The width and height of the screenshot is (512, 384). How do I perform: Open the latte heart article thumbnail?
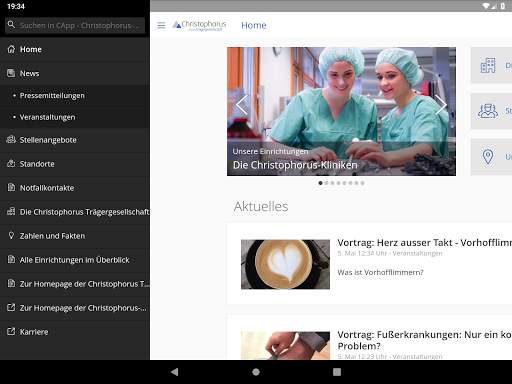point(285,264)
